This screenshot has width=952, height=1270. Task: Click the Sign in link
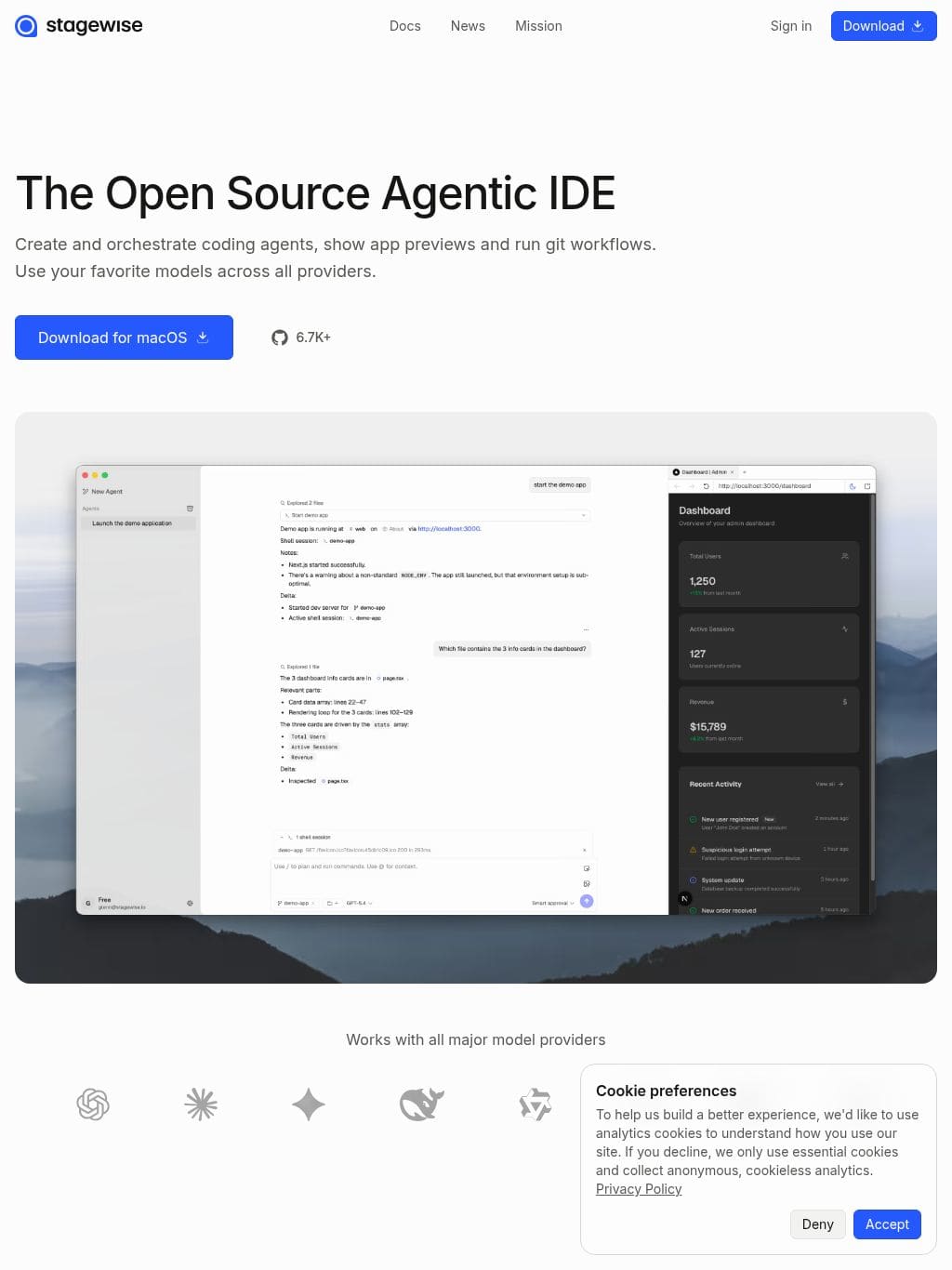click(x=790, y=26)
